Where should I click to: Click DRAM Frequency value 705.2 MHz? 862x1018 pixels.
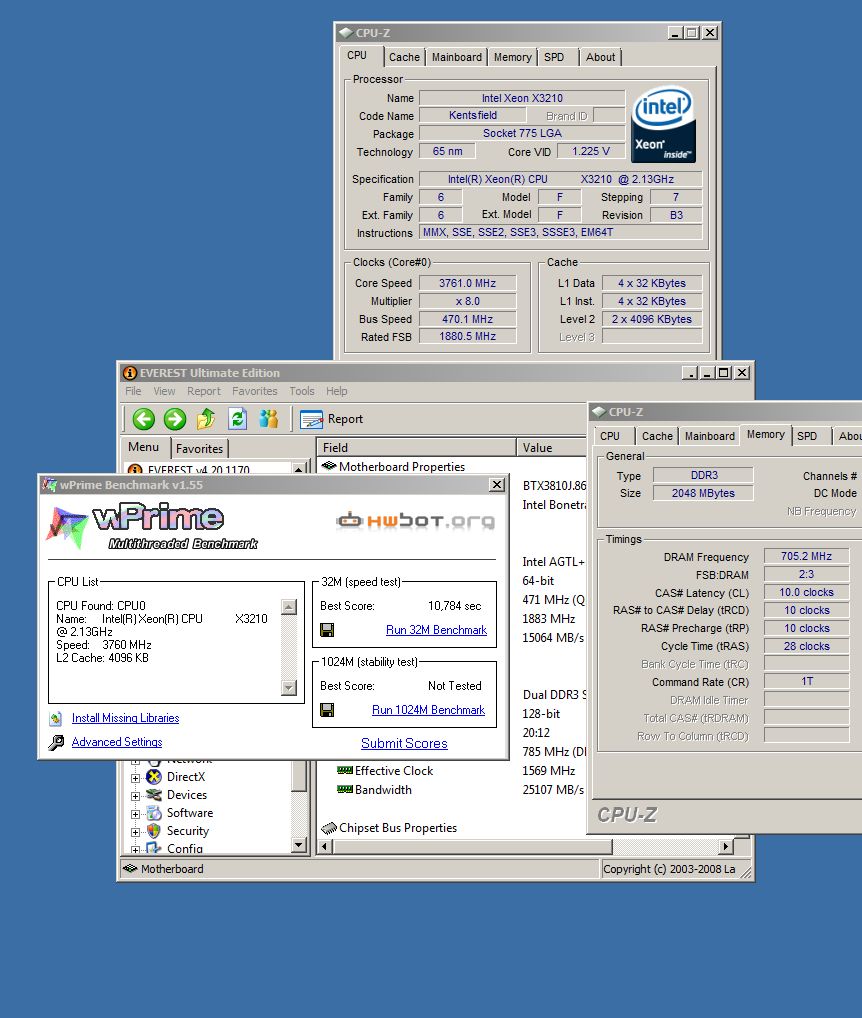806,556
